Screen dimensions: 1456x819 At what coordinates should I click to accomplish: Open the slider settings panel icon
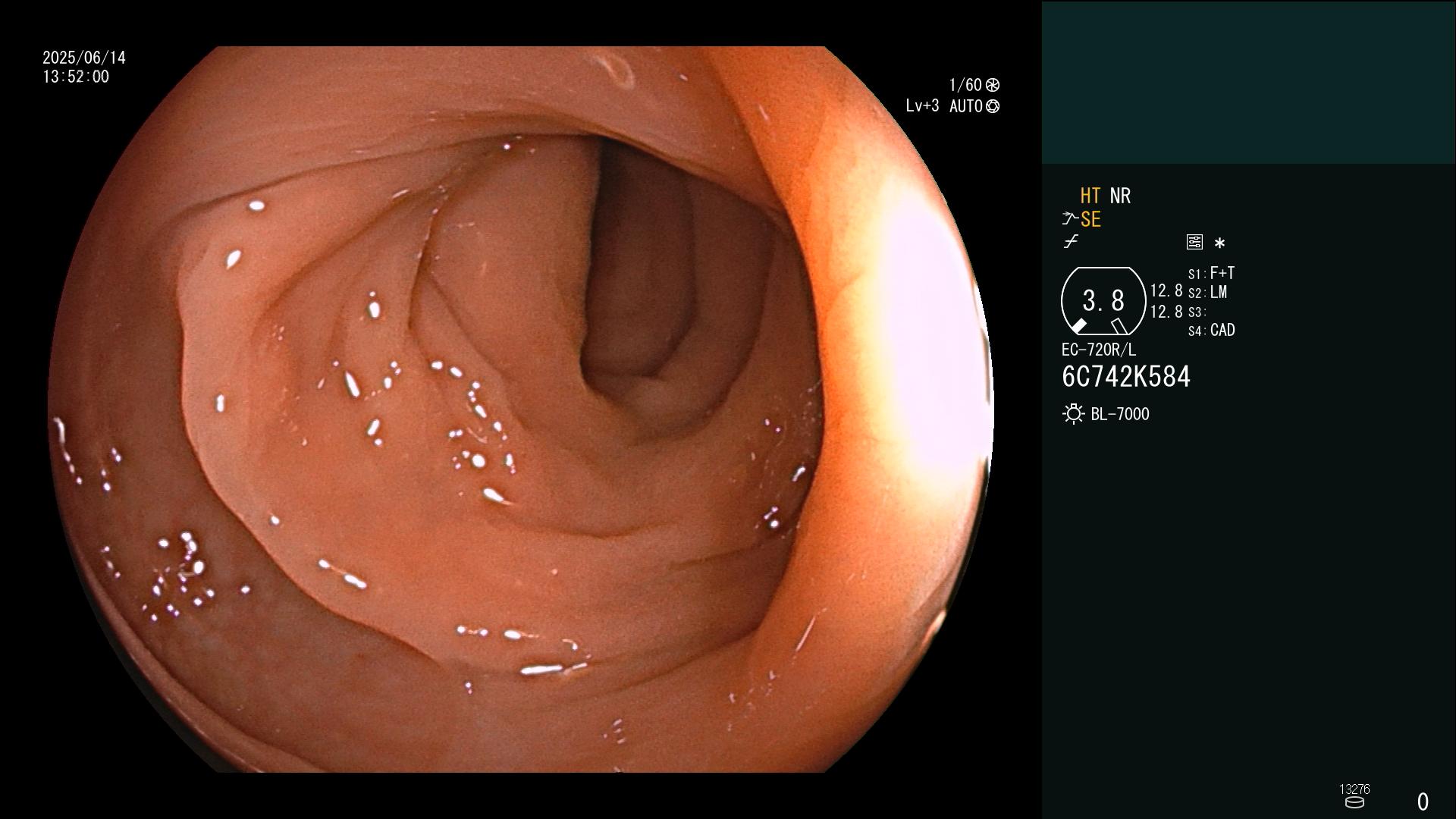tap(1194, 242)
